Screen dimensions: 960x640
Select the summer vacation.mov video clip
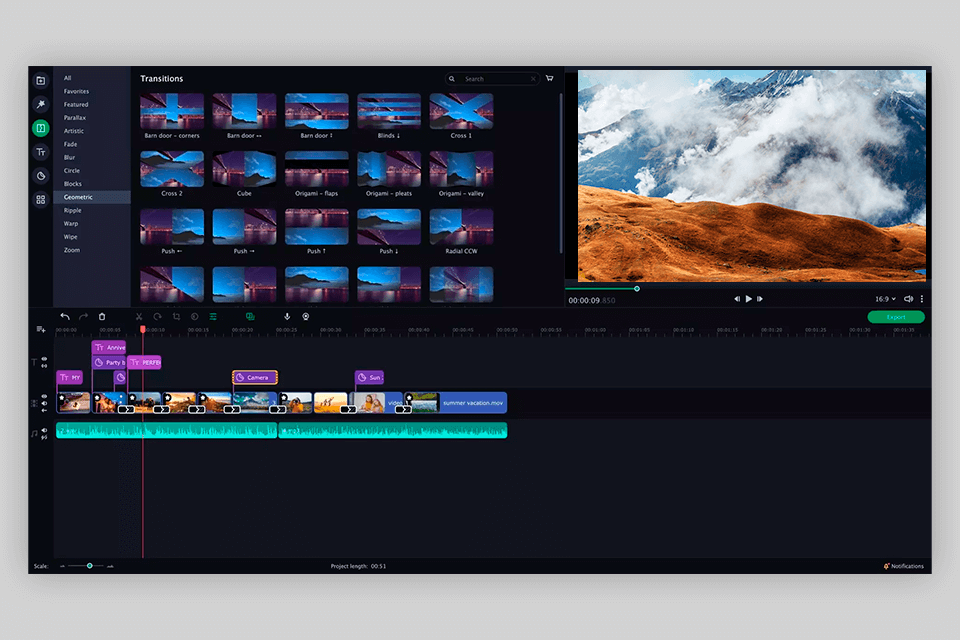coord(456,402)
